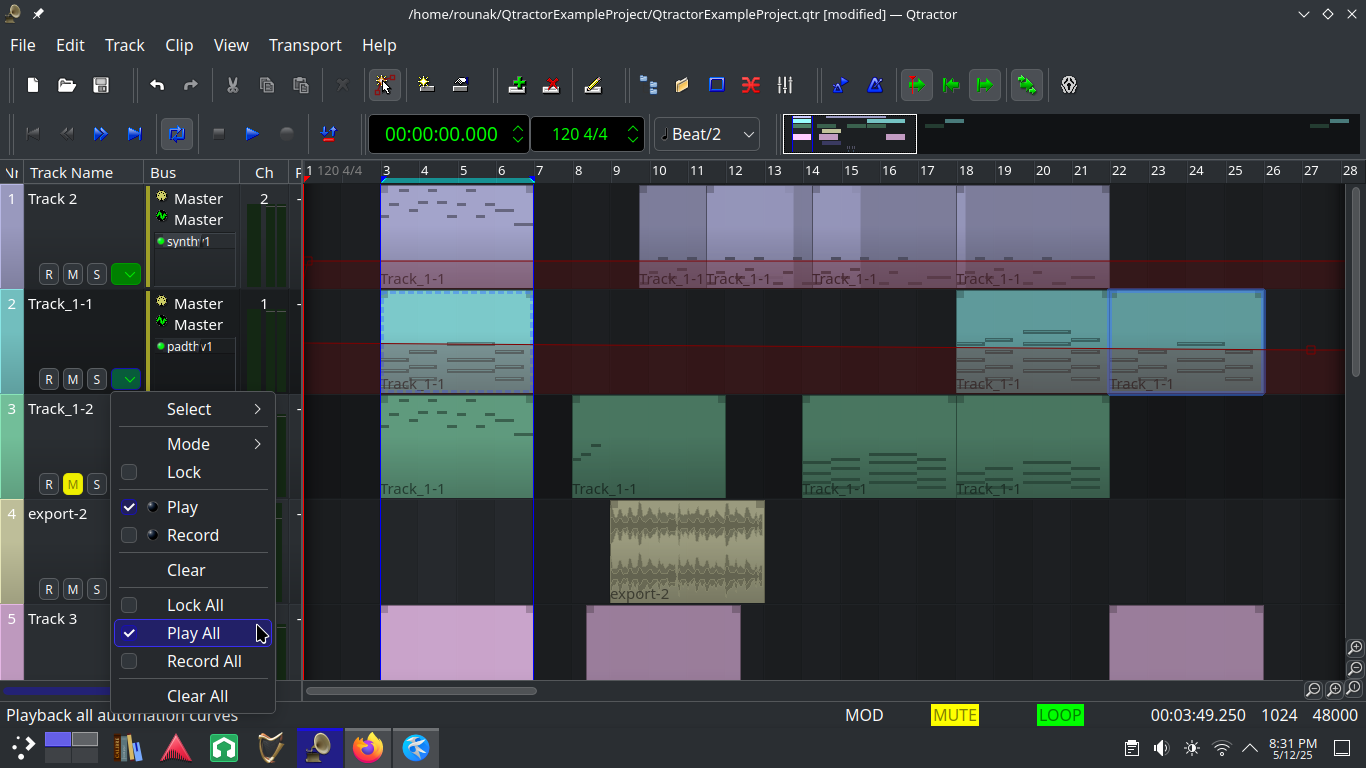Open the Mixer window from the toolbar
The image size is (1366, 768).
785,85
